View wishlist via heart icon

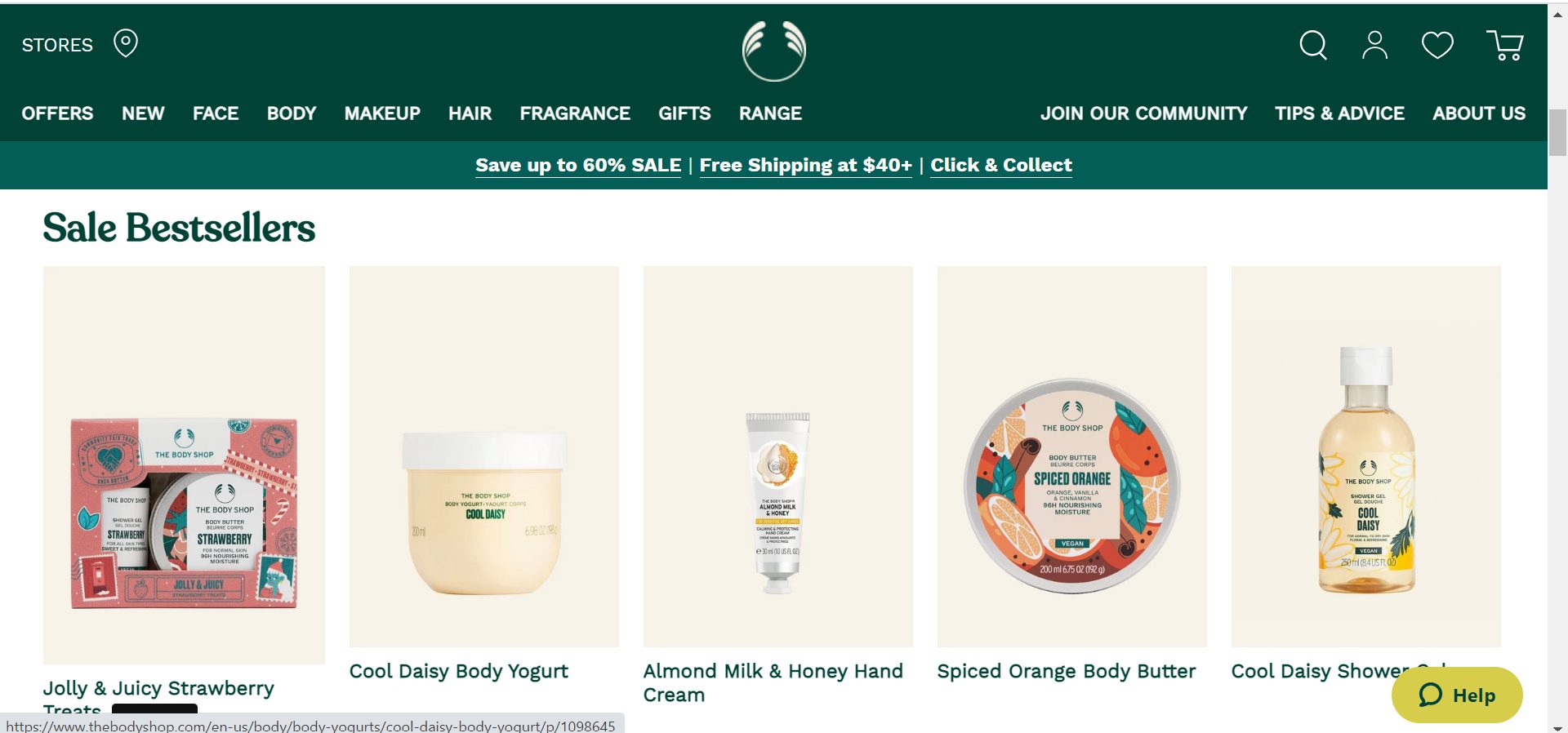[x=1437, y=45]
